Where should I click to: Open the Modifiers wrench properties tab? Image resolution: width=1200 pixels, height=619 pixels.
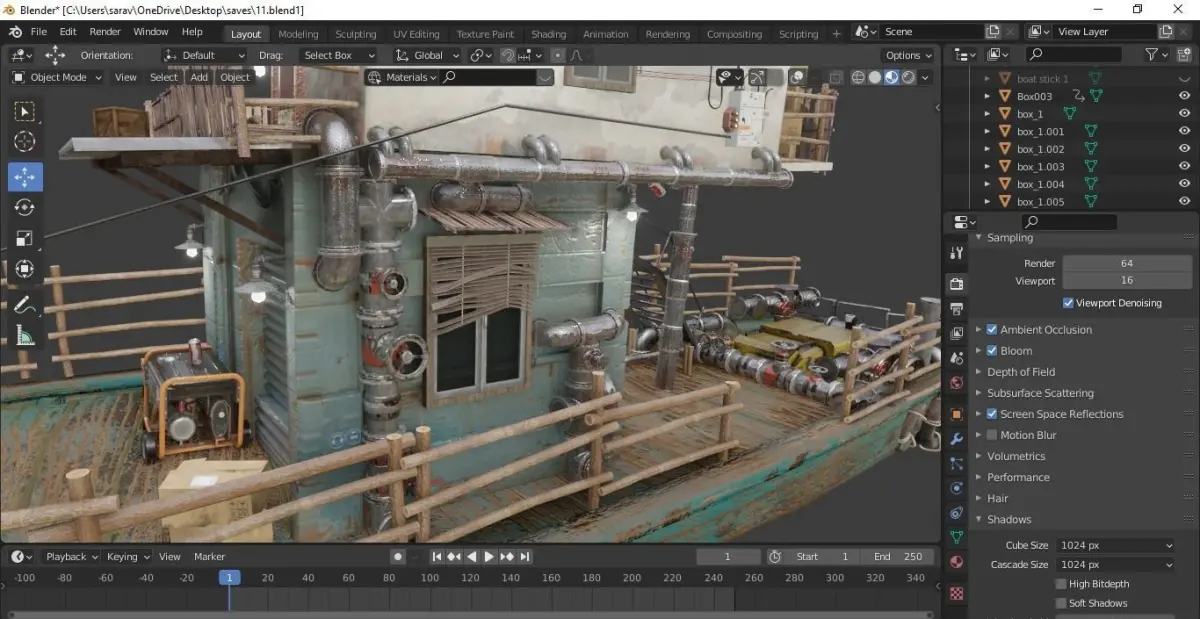(x=957, y=439)
